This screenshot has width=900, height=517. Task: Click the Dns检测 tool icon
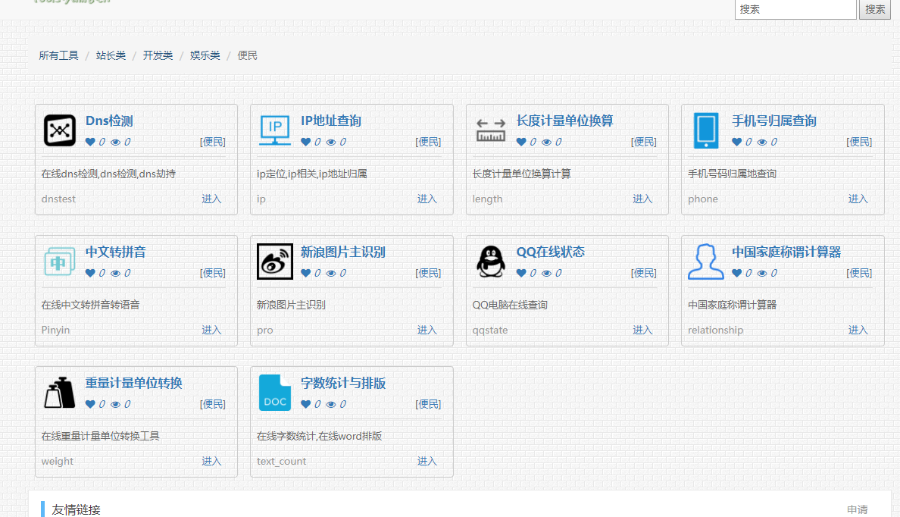60,130
